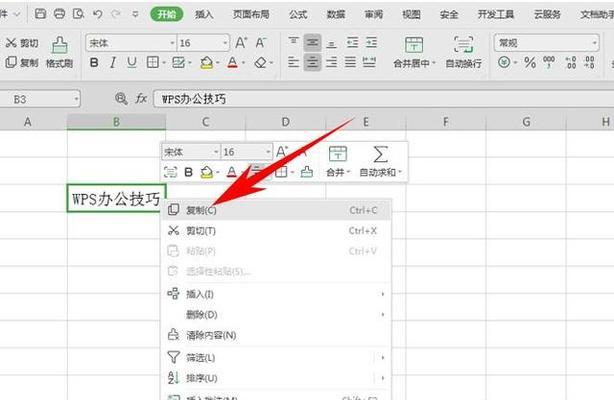Screen dimensions: 614x400
Task: Decrease indent in ribbon
Action: pos(352,42)
